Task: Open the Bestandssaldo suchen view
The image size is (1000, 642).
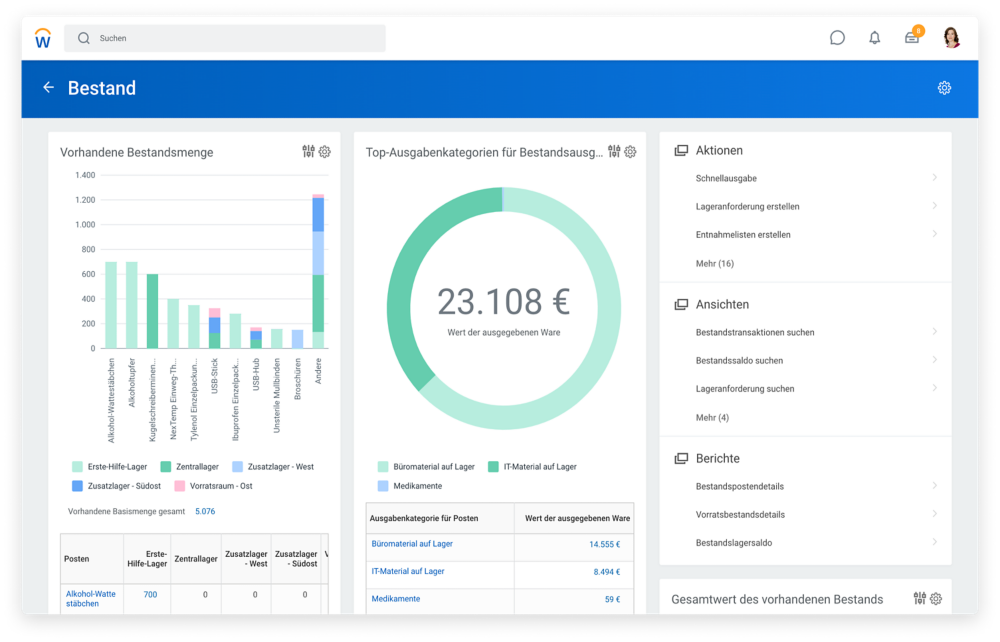Action: [739, 360]
